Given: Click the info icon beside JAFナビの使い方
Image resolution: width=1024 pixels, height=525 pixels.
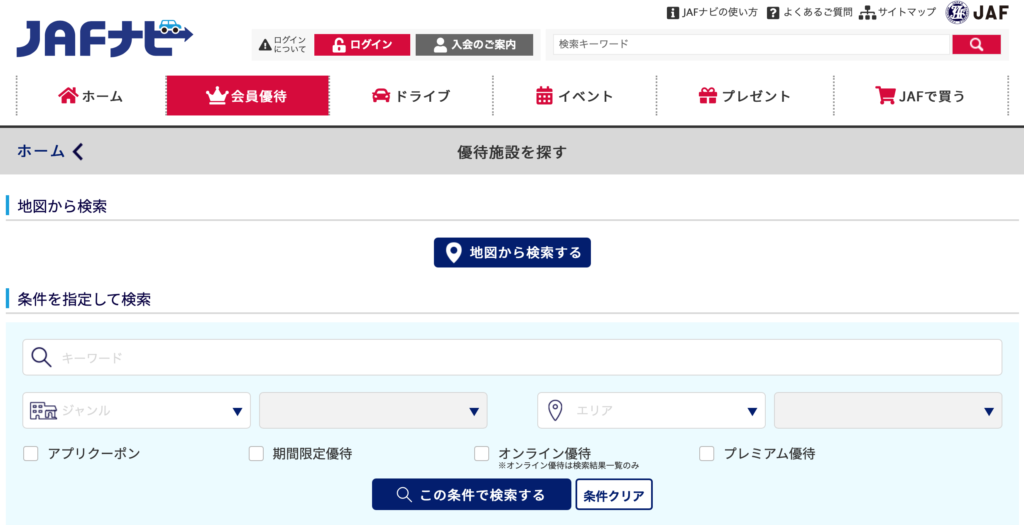Looking at the screenshot, I should tap(672, 12).
